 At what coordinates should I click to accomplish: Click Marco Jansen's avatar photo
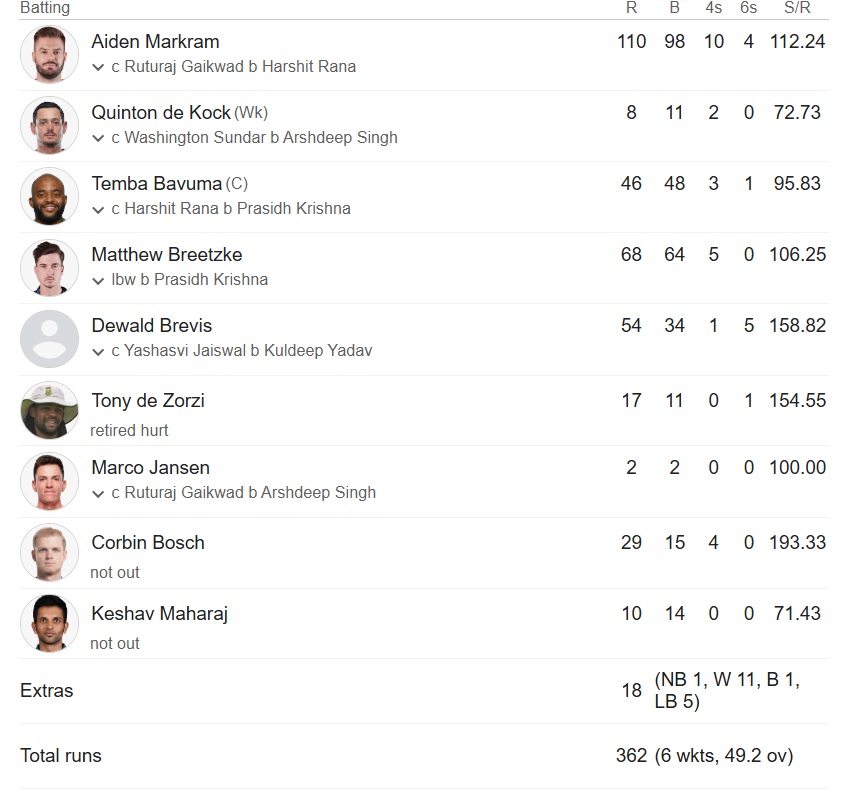(x=49, y=481)
